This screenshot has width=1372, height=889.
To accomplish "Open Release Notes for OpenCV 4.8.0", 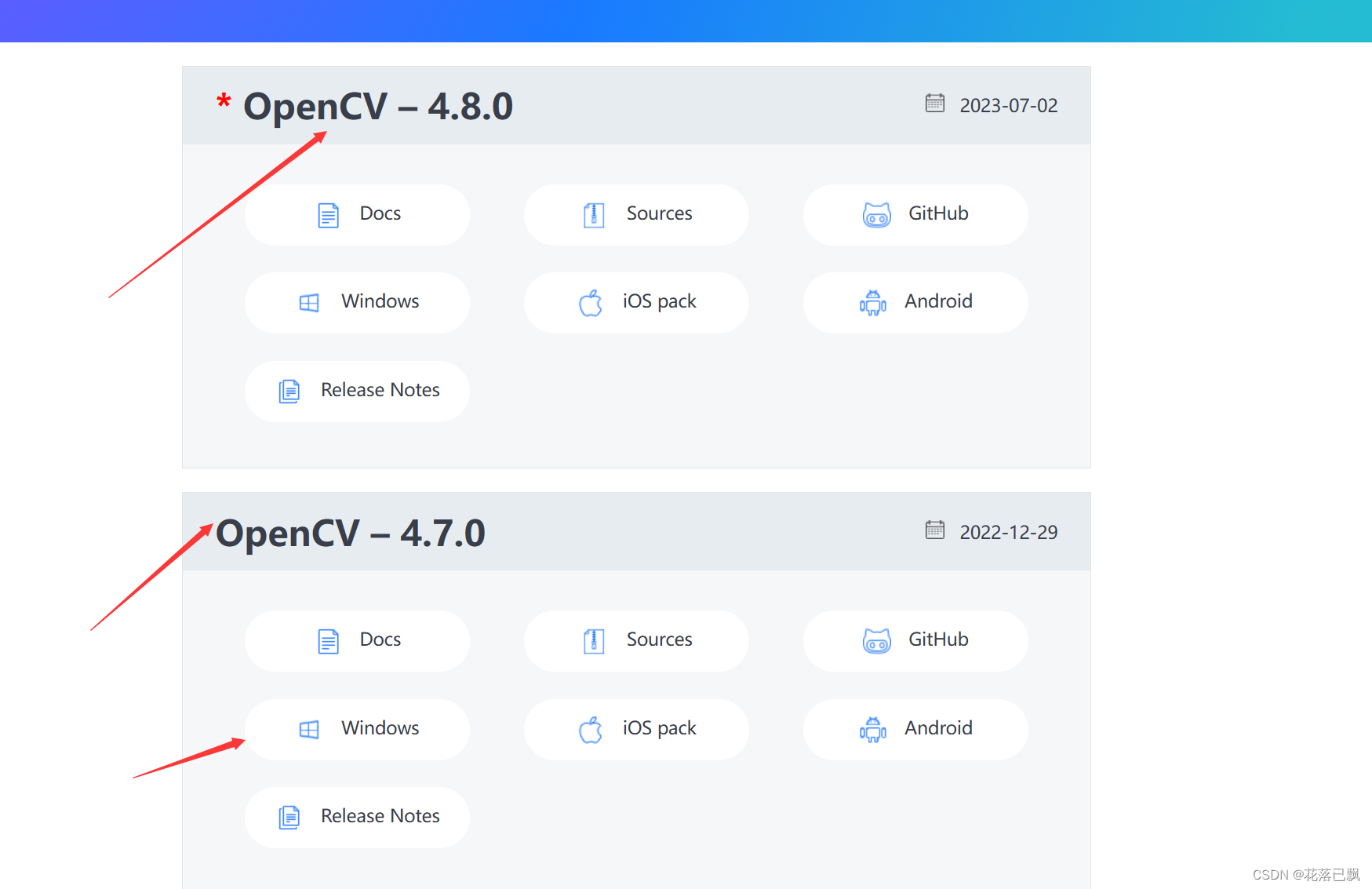I will pyautogui.click(x=357, y=391).
